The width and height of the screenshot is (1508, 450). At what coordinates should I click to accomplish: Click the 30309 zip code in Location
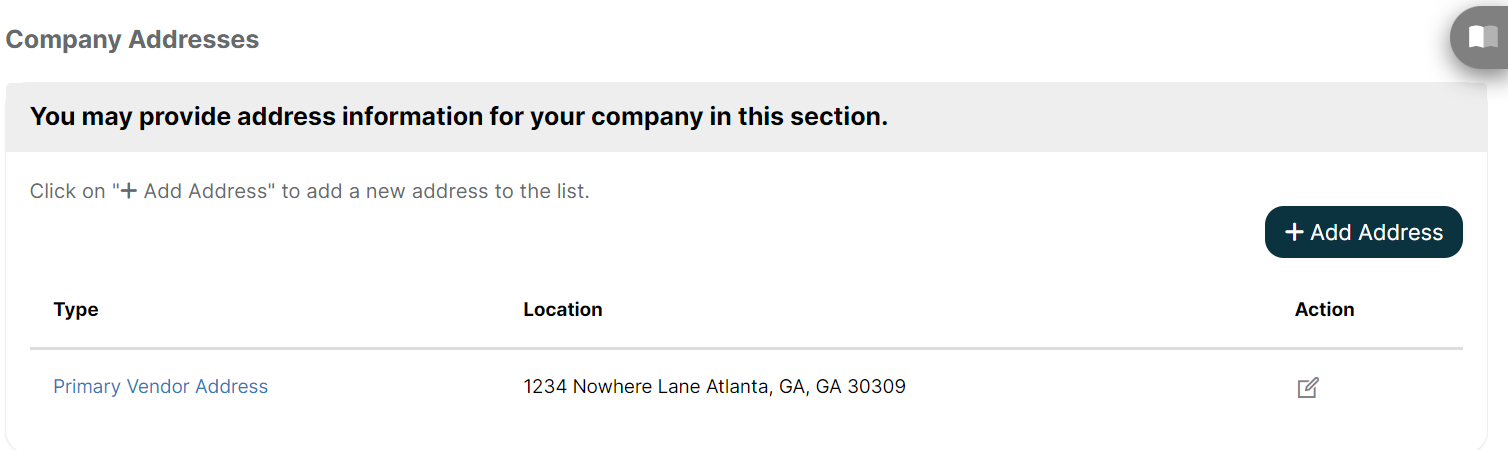876,386
